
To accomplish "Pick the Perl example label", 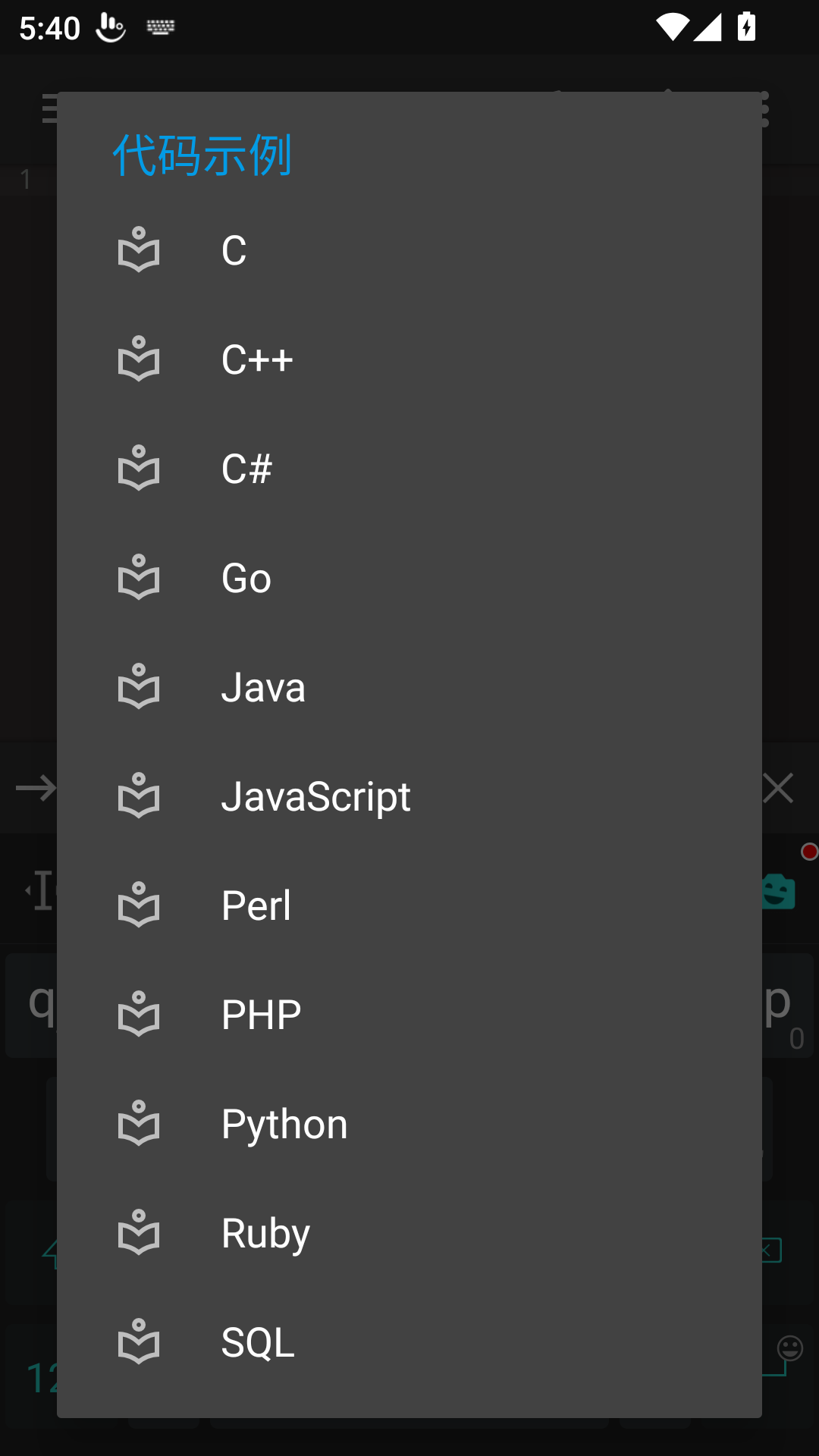I will [x=256, y=905].
